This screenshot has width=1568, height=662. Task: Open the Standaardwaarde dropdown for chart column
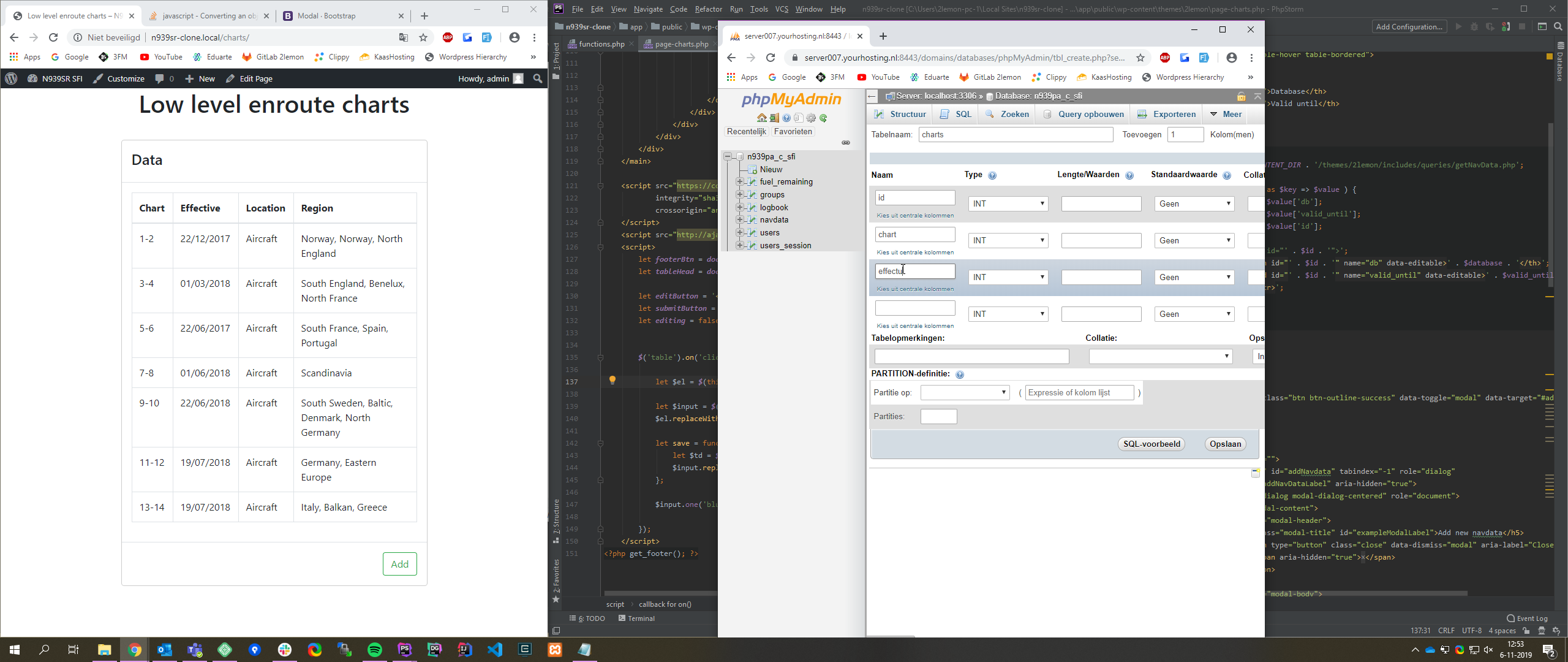click(1194, 241)
